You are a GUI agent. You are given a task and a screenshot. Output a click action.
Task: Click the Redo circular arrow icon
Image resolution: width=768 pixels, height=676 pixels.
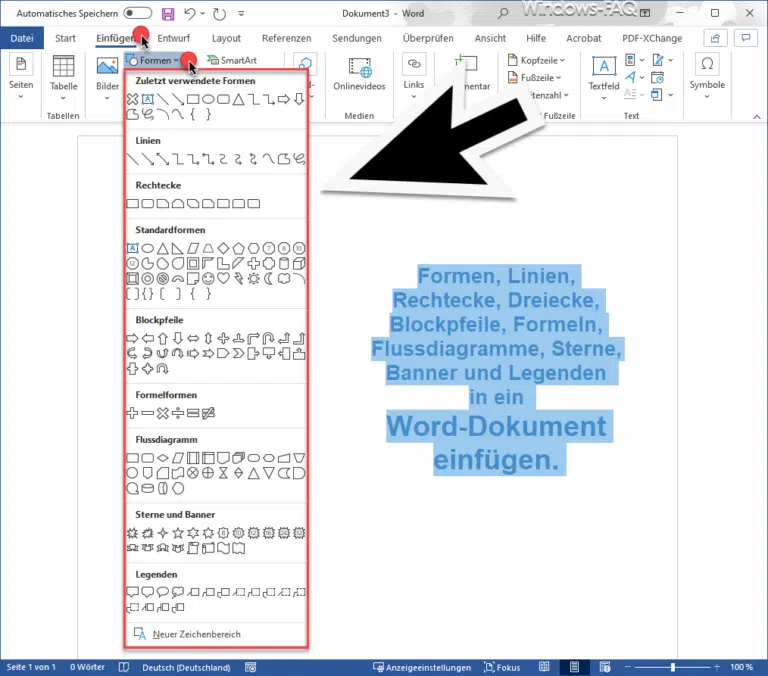coord(219,14)
